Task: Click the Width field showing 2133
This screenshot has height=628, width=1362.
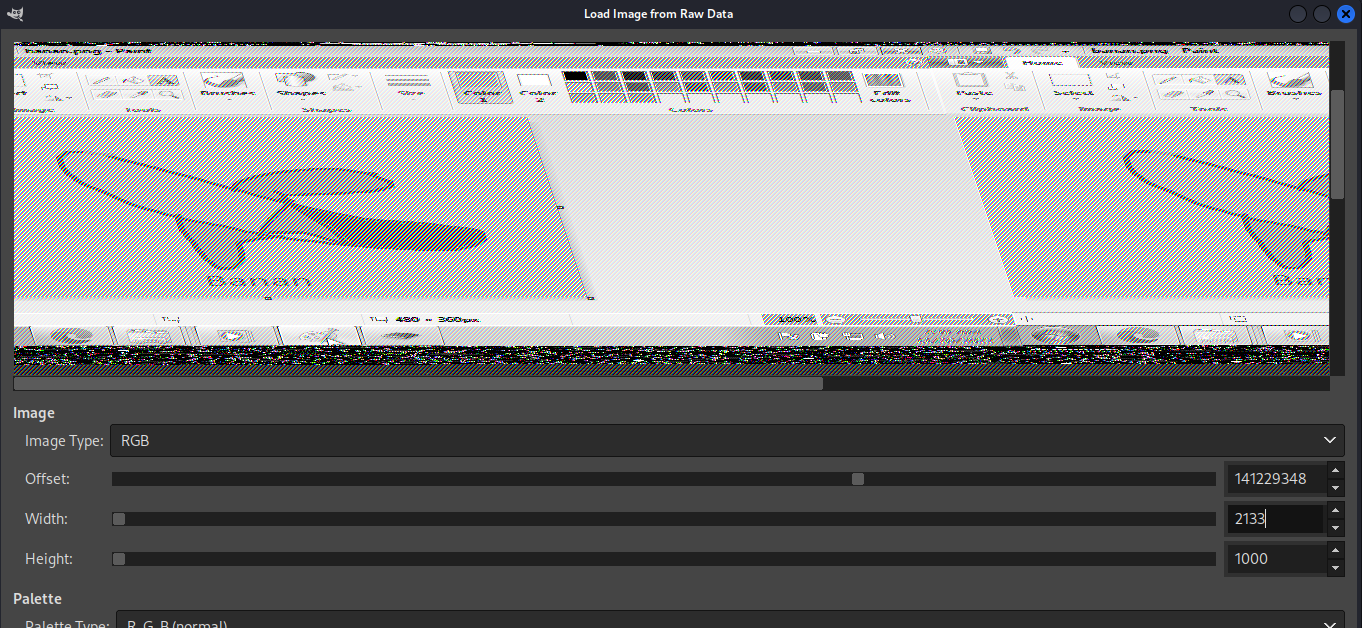Action: (x=1275, y=519)
